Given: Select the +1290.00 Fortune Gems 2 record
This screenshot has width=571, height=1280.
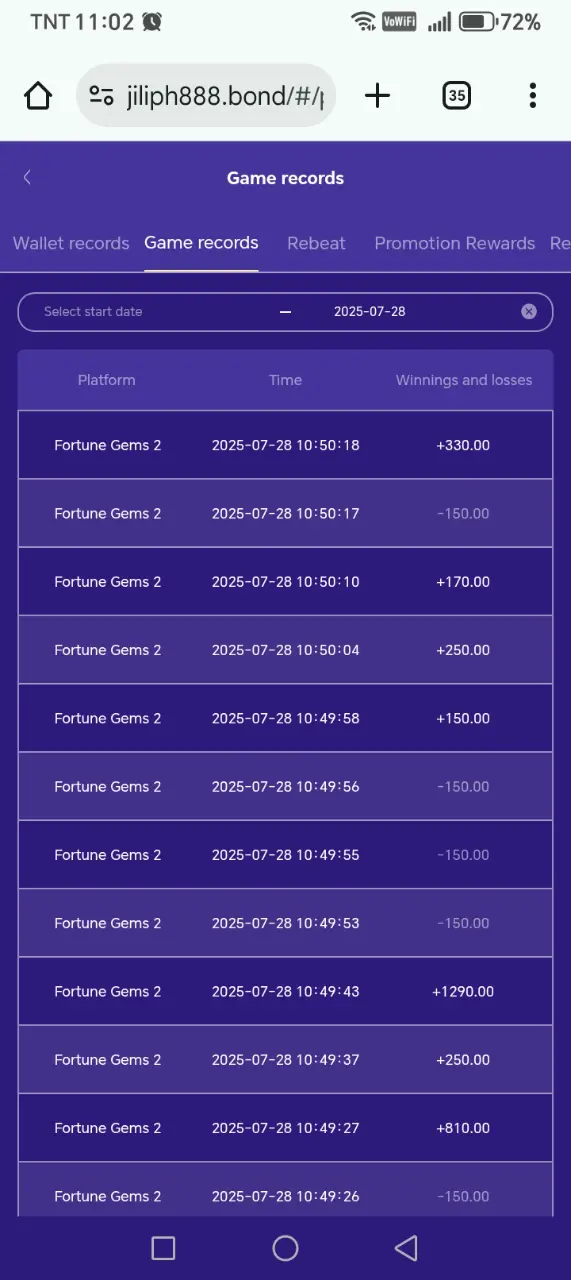Looking at the screenshot, I should coord(285,991).
